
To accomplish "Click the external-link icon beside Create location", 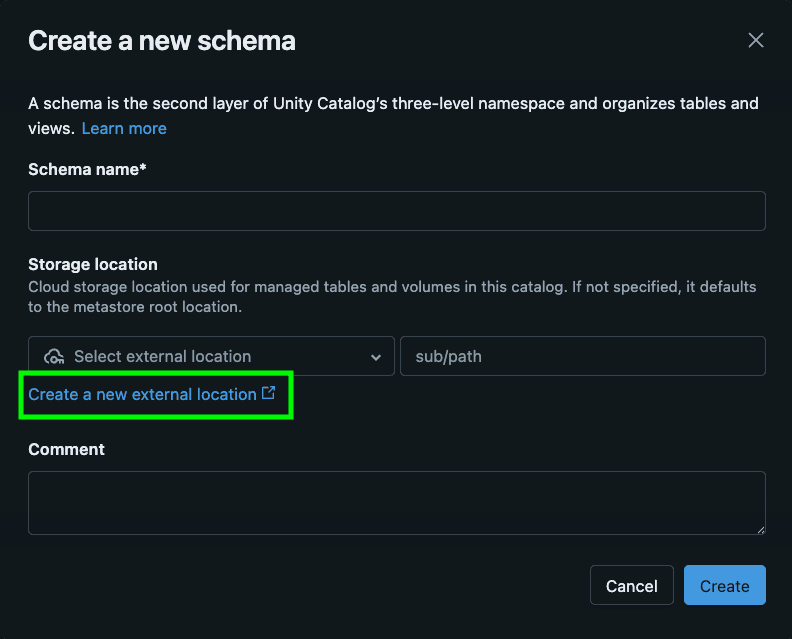I will (x=268, y=394).
